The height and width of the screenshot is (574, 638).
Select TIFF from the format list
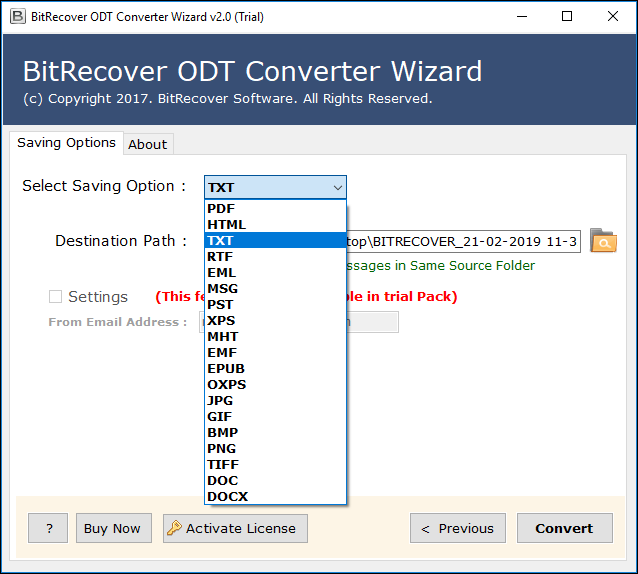click(x=275, y=465)
